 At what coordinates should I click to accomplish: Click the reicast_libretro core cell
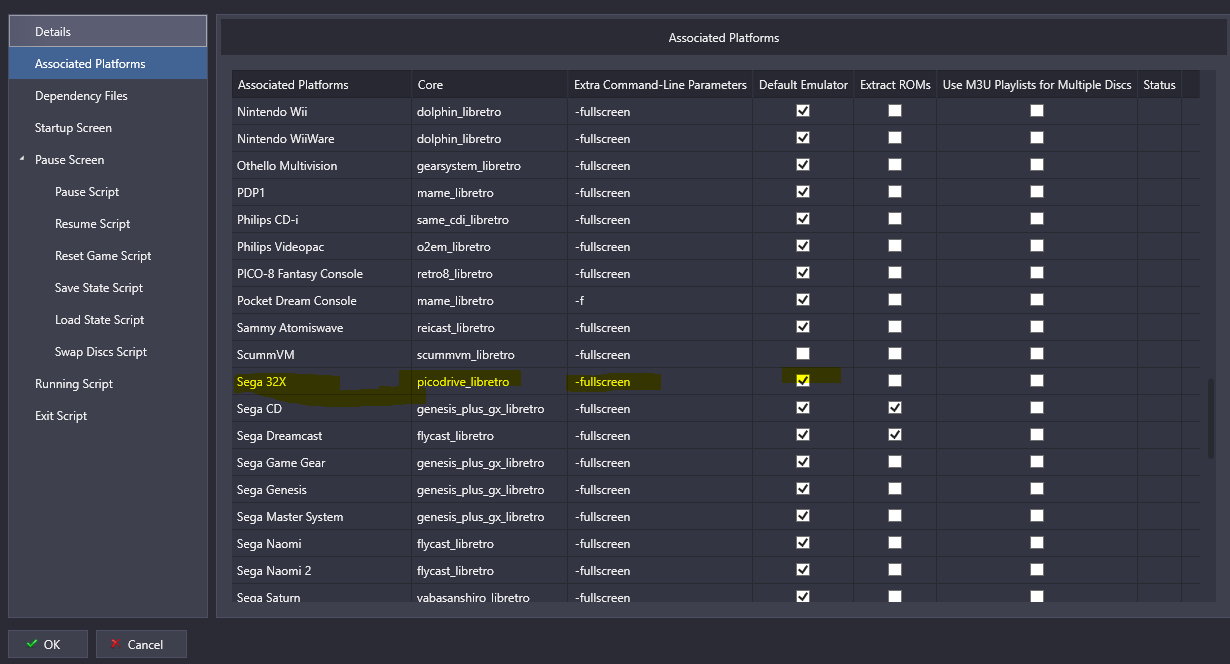click(489, 328)
